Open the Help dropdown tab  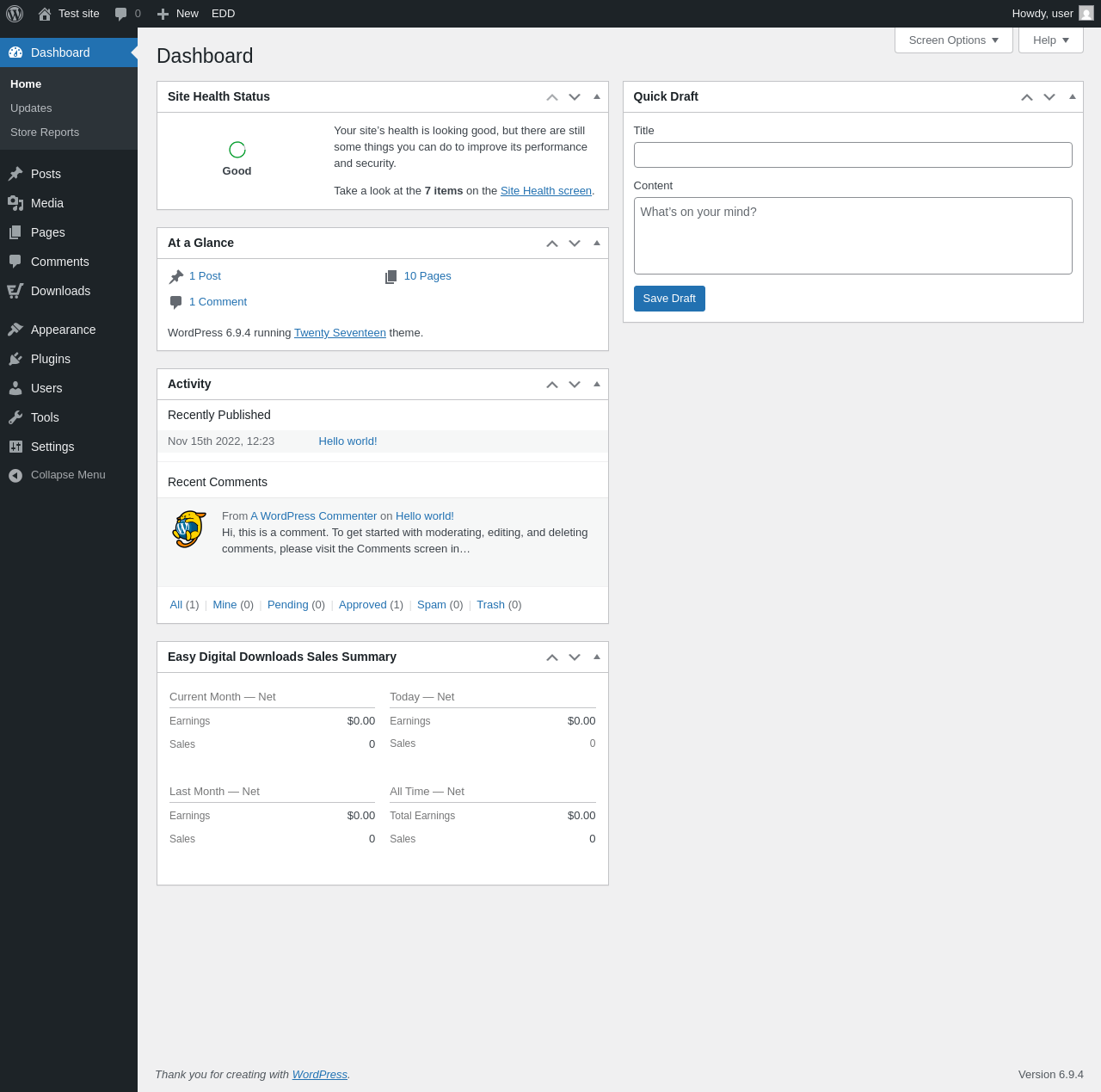[1051, 40]
